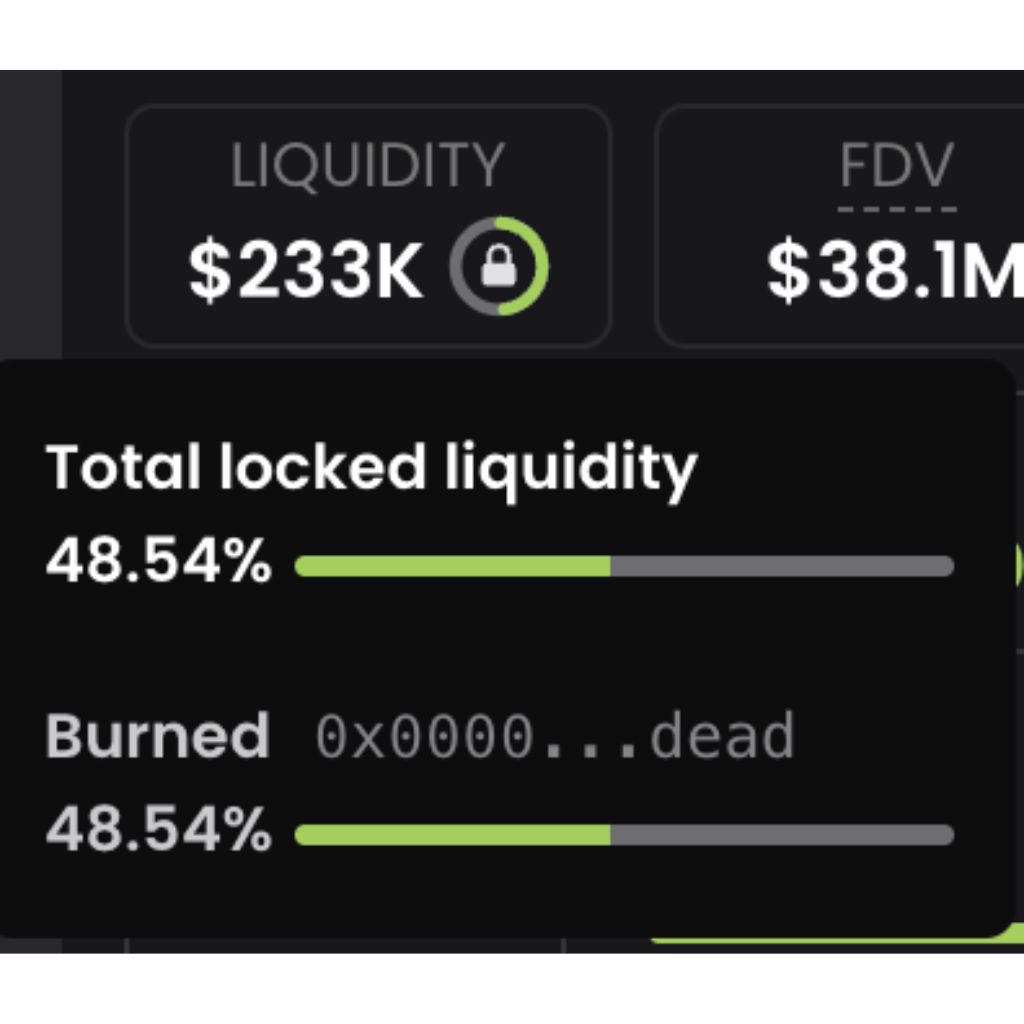1024x1024 pixels.
Task: Click green filled part of total locked bar
Action: tap(452, 566)
